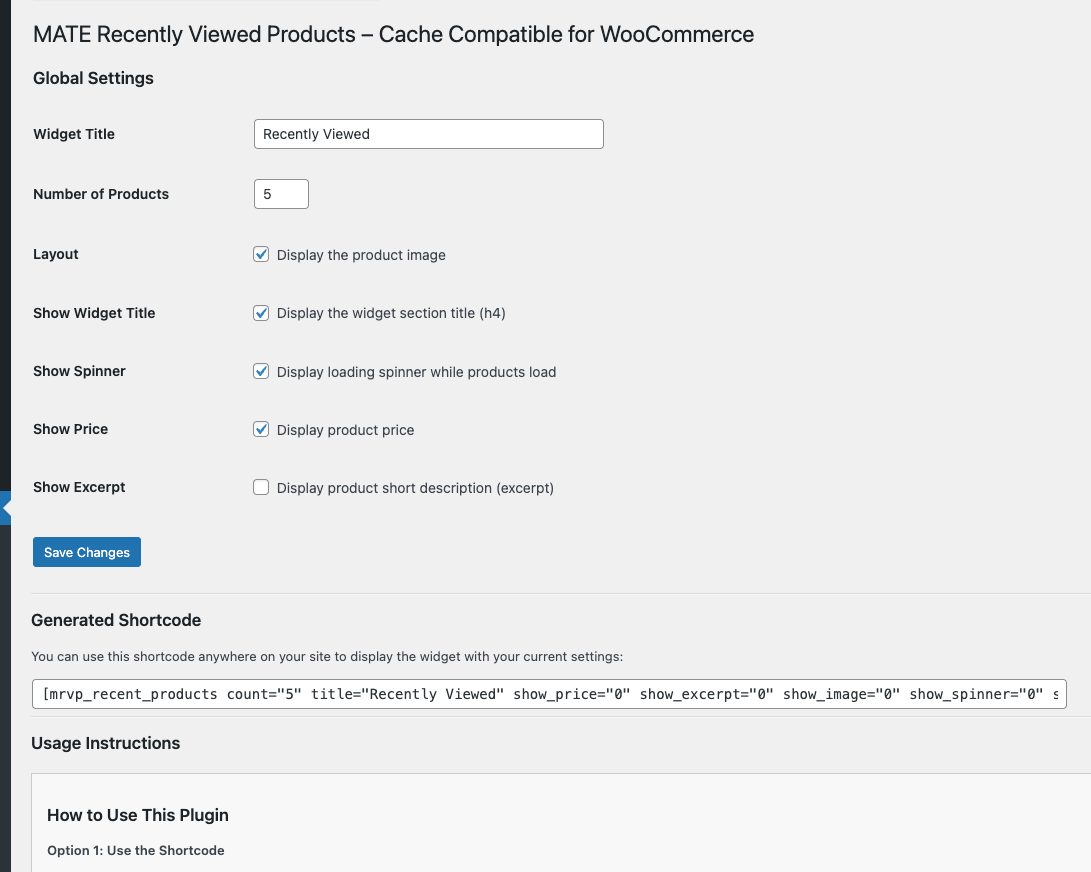Click the Usage Instructions heading

pos(106,743)
